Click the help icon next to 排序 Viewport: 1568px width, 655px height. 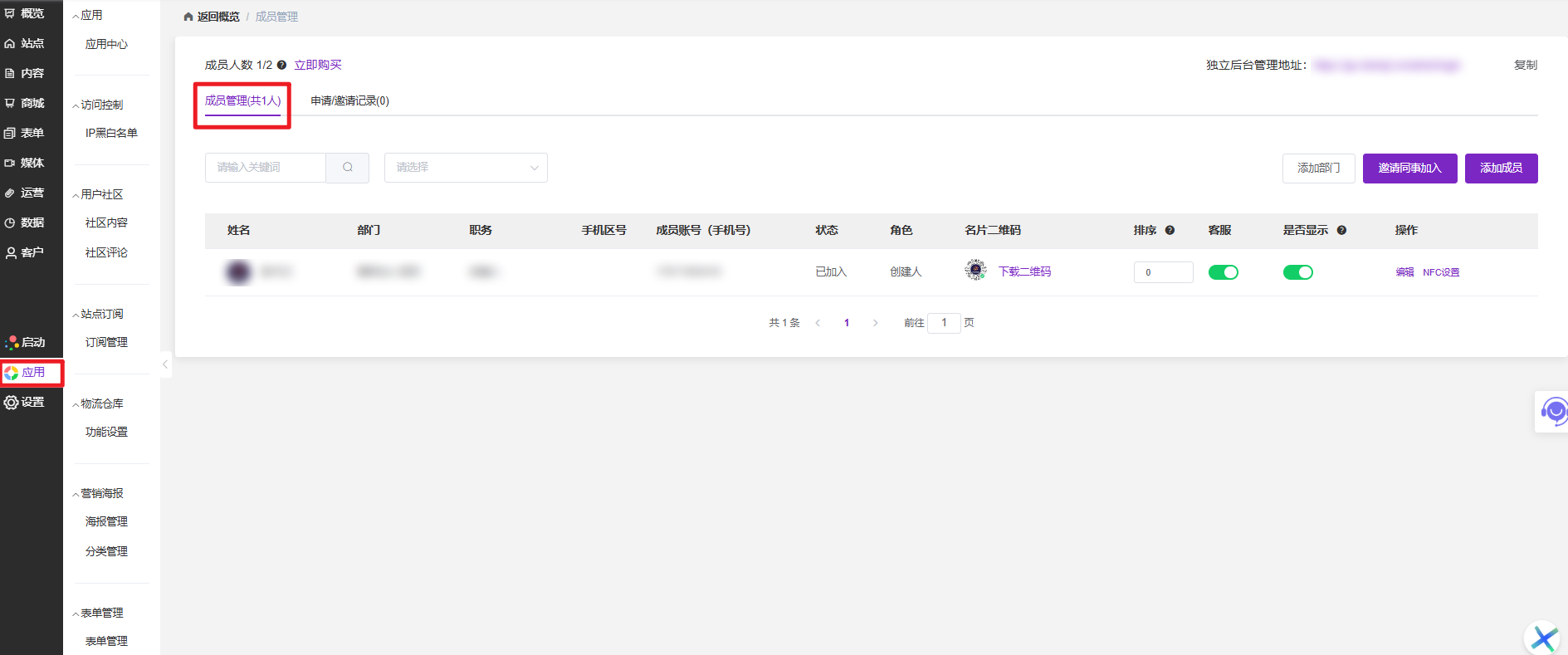(1170, 230)
